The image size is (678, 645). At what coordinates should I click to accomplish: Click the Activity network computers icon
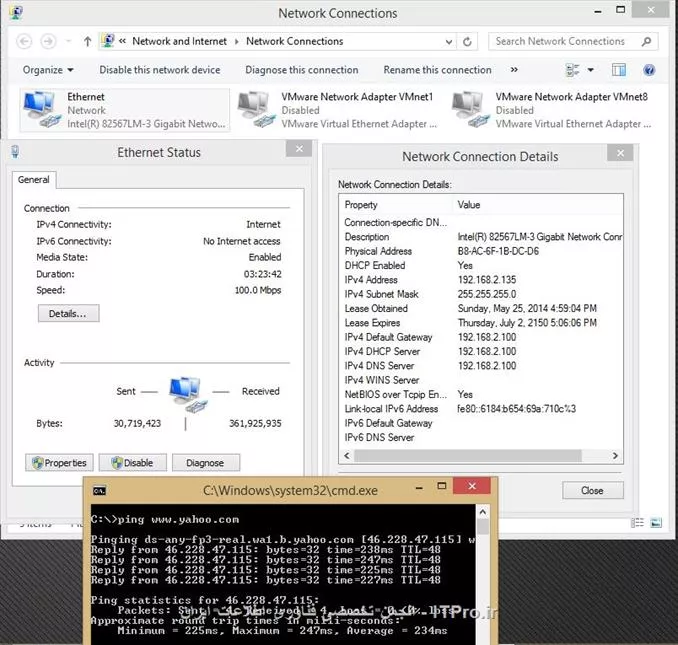[x=187, y=394]
